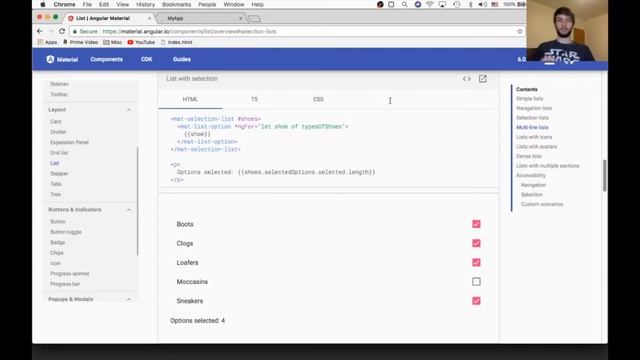Open Button toggle in sidebar

pos(66,232)
